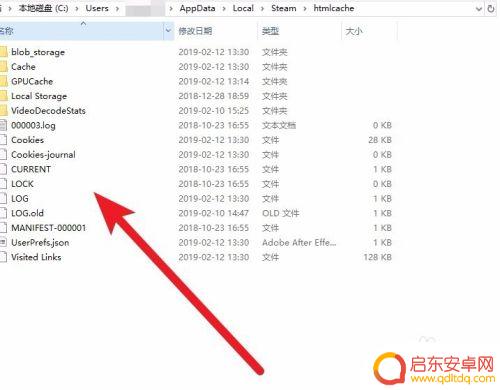Click the UserPrefs.json file icon

point(3,243)
